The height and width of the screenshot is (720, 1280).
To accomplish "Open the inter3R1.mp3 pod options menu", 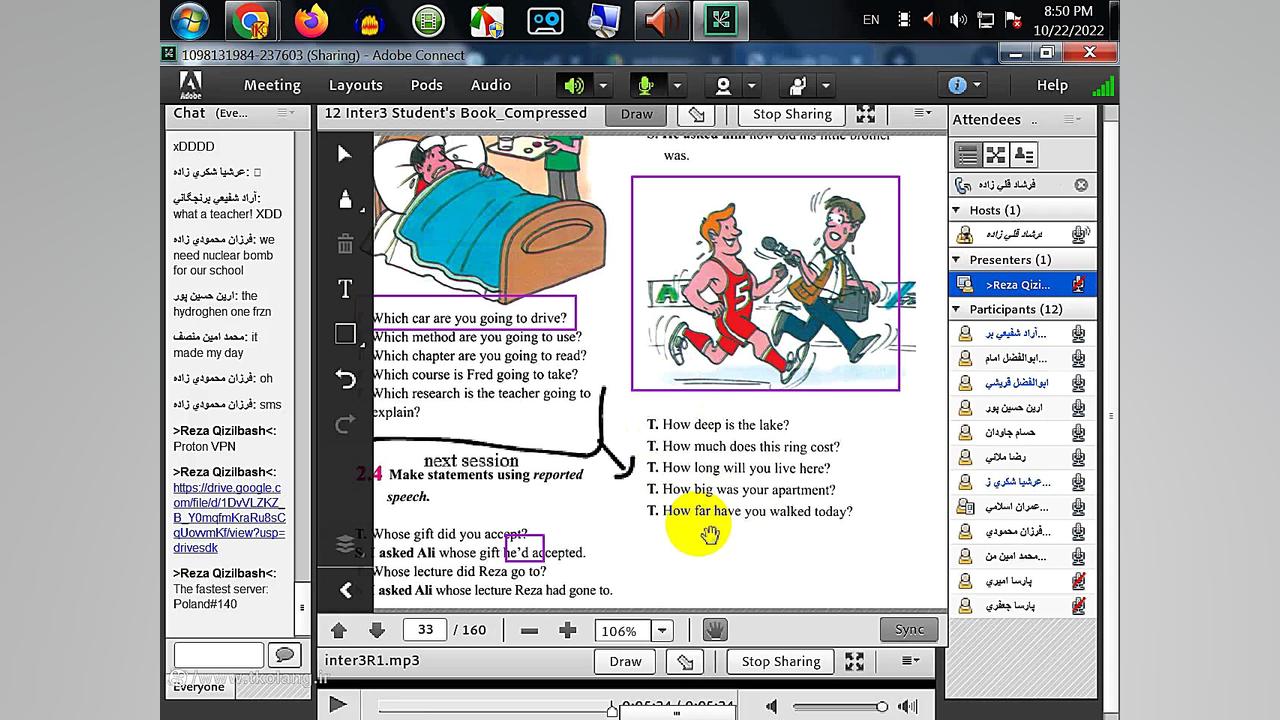I will pos(910,660).
